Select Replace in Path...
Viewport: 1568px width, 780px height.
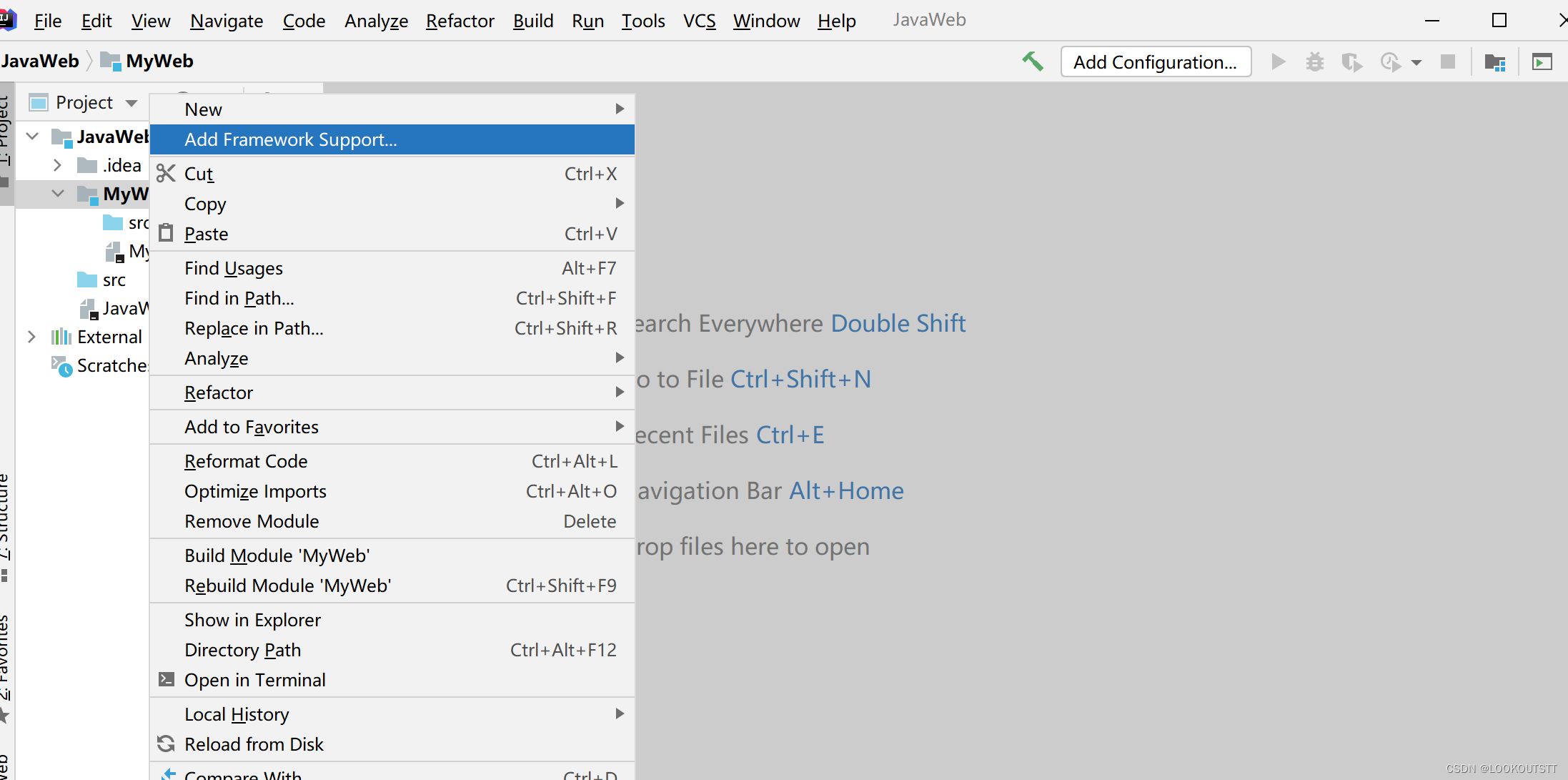click(392, 327)
